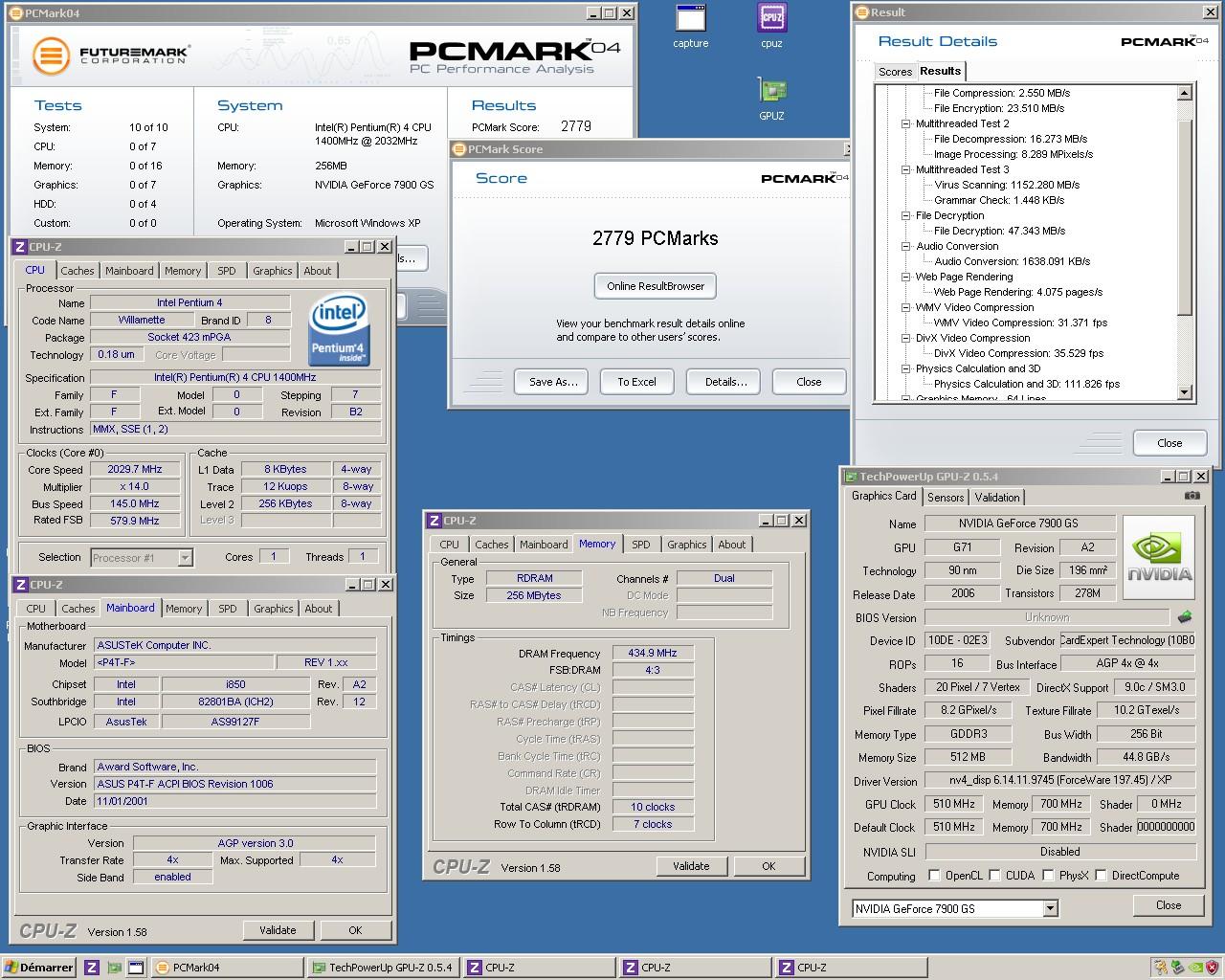This screenshot has width=1225, height=980.
Task: Click the Futuremark logo in PCMark04 window
Action: click(x=111, y=56)
